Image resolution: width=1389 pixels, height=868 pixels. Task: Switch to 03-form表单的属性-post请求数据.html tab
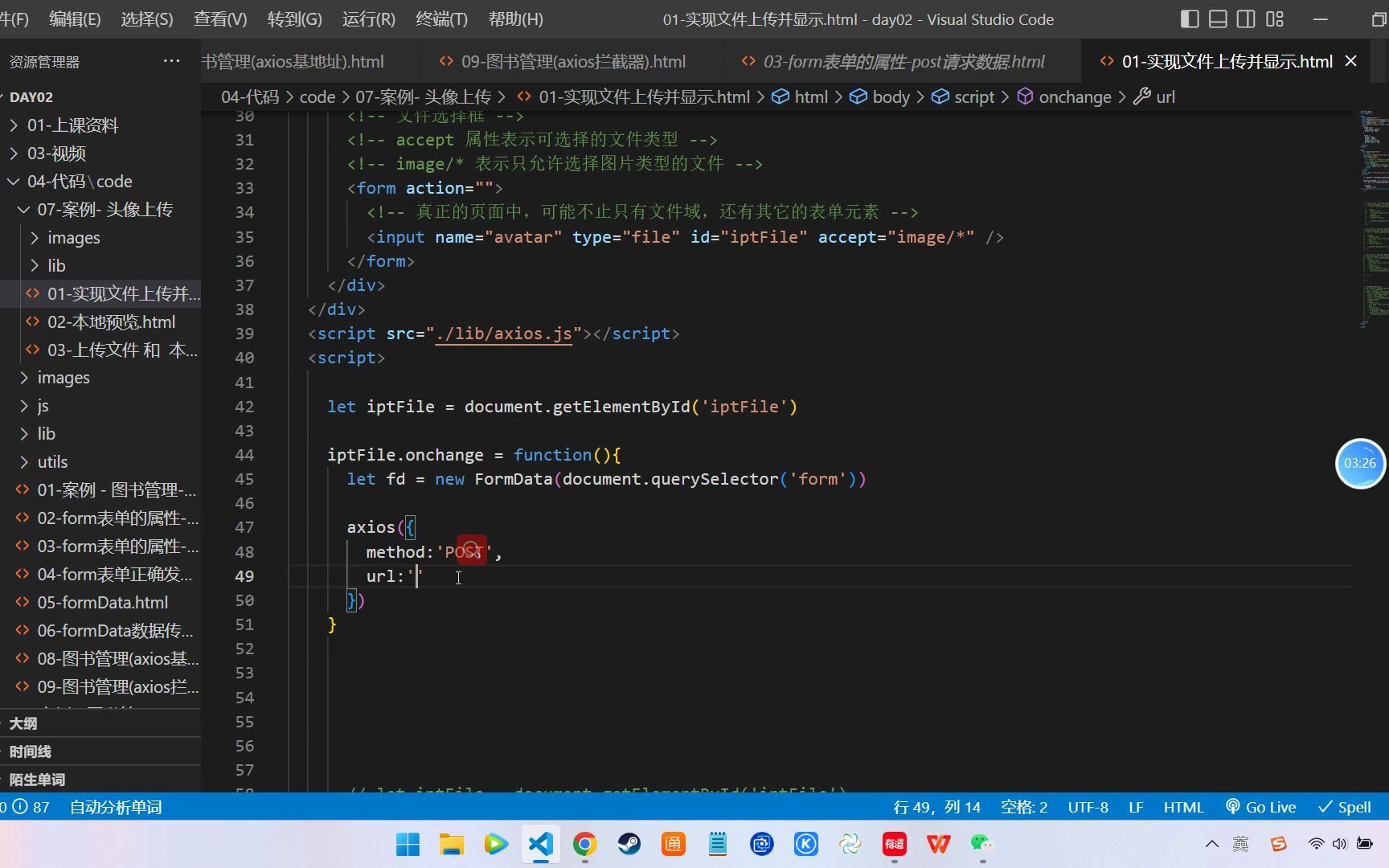903,61
